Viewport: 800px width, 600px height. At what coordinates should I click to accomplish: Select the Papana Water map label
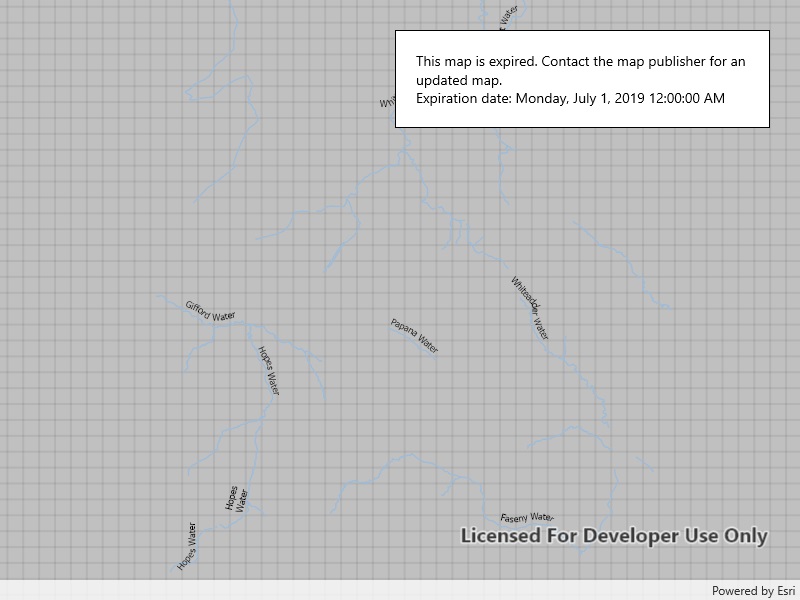[414, 336]
